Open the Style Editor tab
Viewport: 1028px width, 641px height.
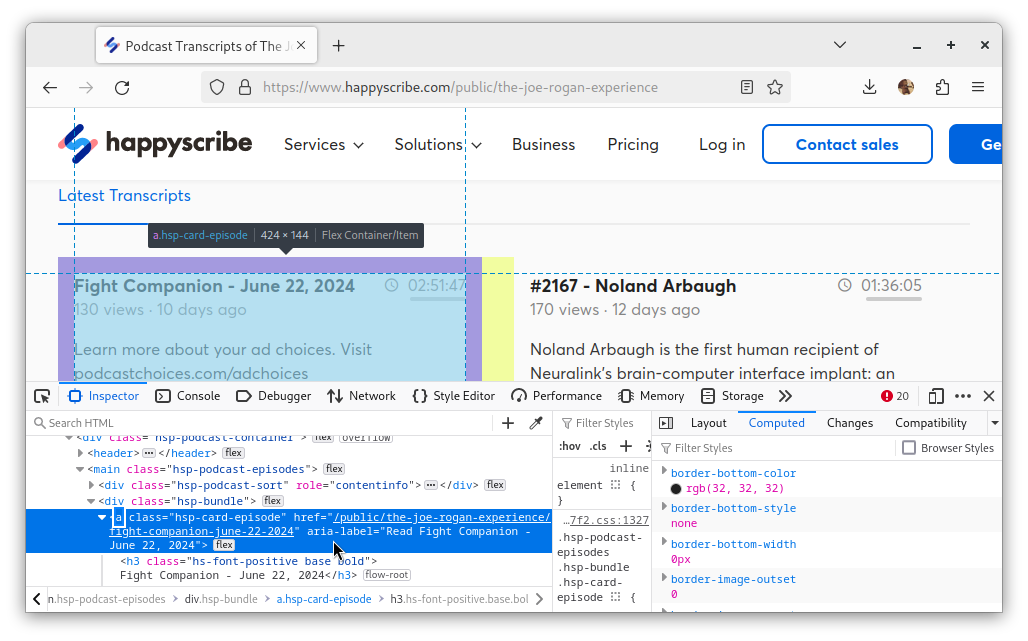454,396
